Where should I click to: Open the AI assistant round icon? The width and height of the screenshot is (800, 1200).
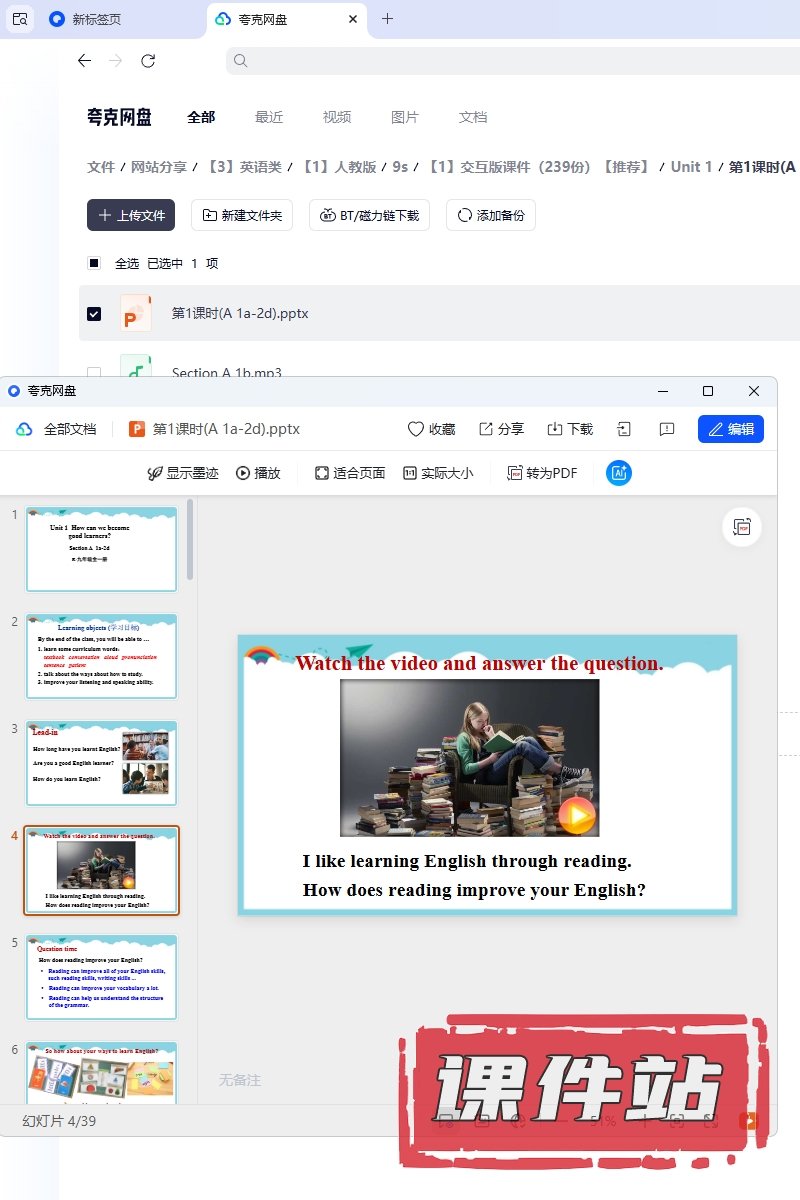619,473
